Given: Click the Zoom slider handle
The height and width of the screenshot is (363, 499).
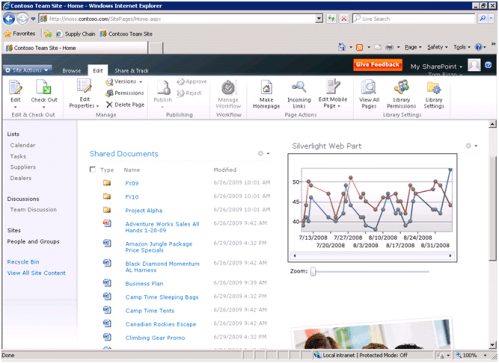Looking at the screenshot, I should [x=313, y=272].
